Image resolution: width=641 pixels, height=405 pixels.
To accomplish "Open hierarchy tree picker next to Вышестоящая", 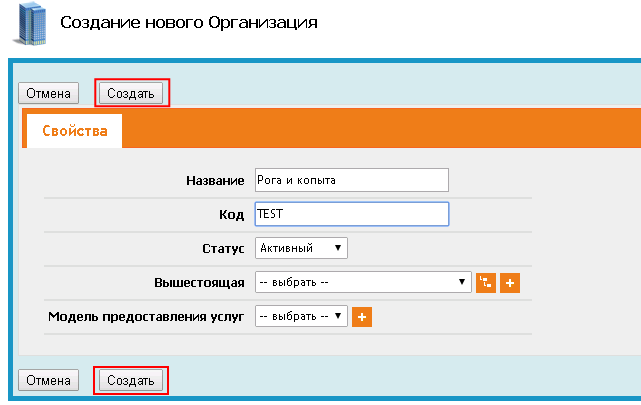I will coord(486,283).
